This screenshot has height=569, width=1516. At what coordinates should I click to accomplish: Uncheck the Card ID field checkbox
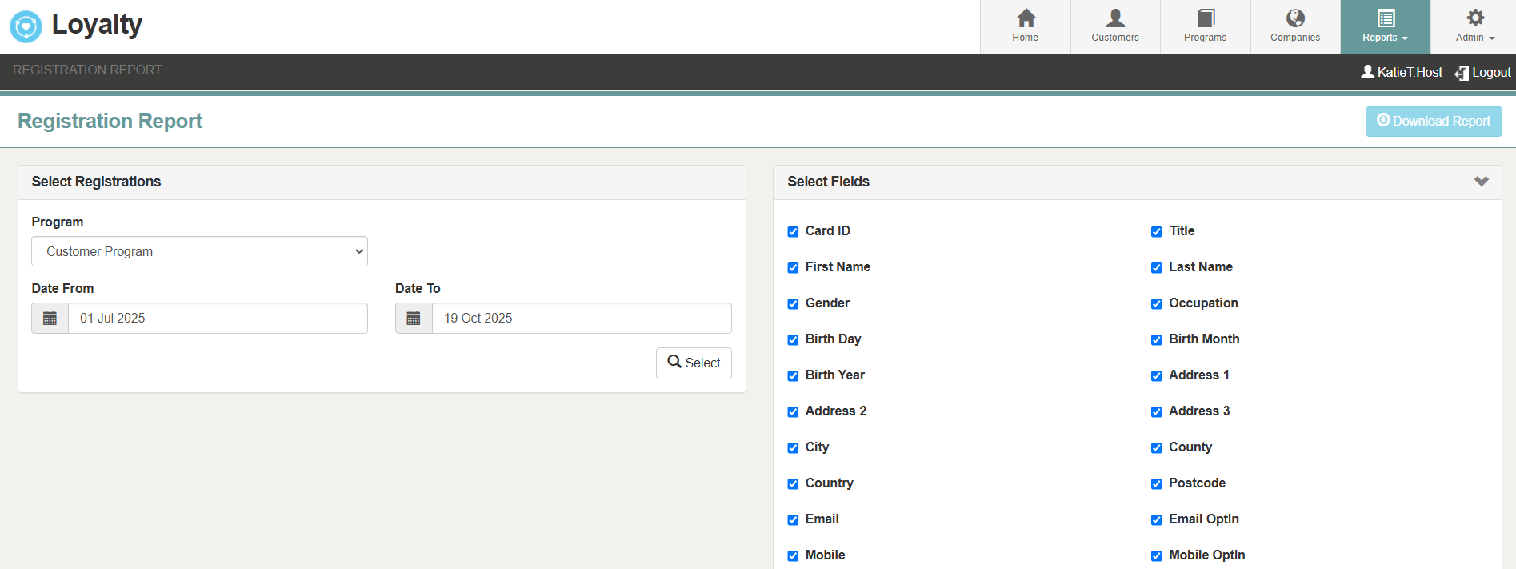(793, 232)
